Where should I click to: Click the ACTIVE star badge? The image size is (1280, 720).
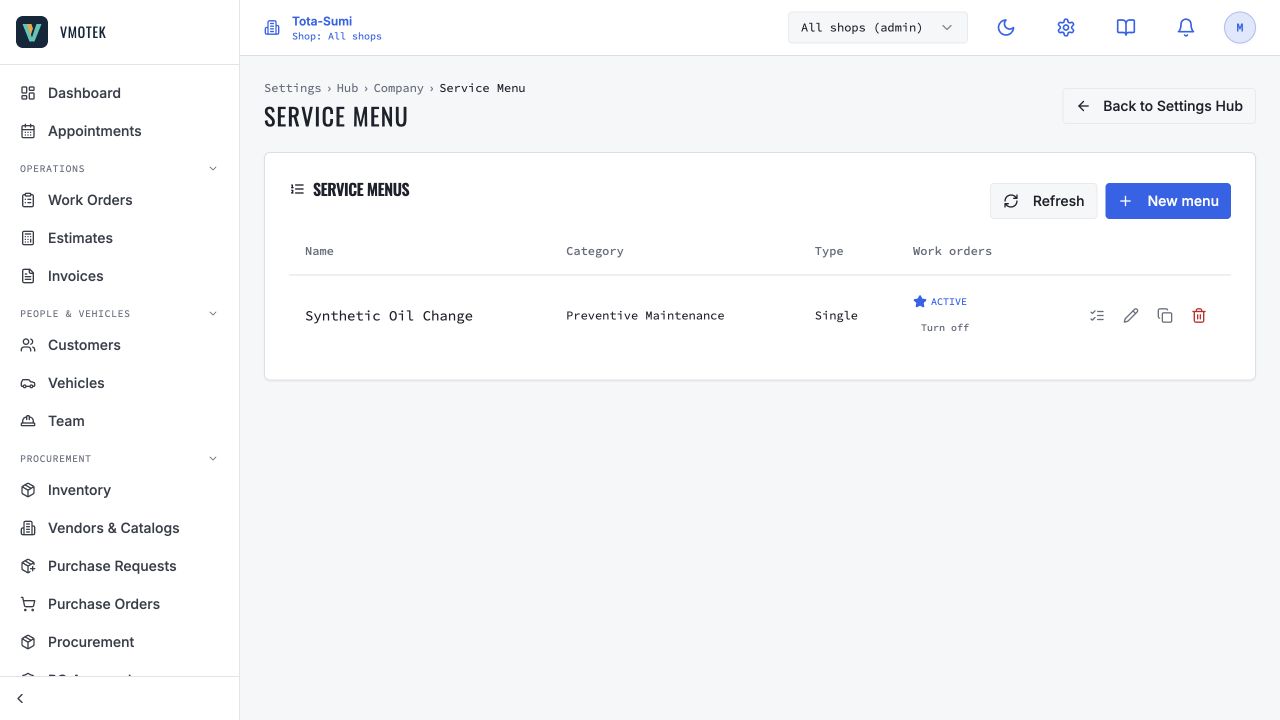(940, 301)
